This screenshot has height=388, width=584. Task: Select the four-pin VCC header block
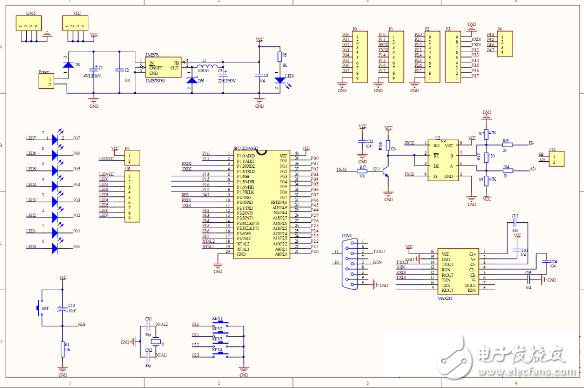point(75,23)
